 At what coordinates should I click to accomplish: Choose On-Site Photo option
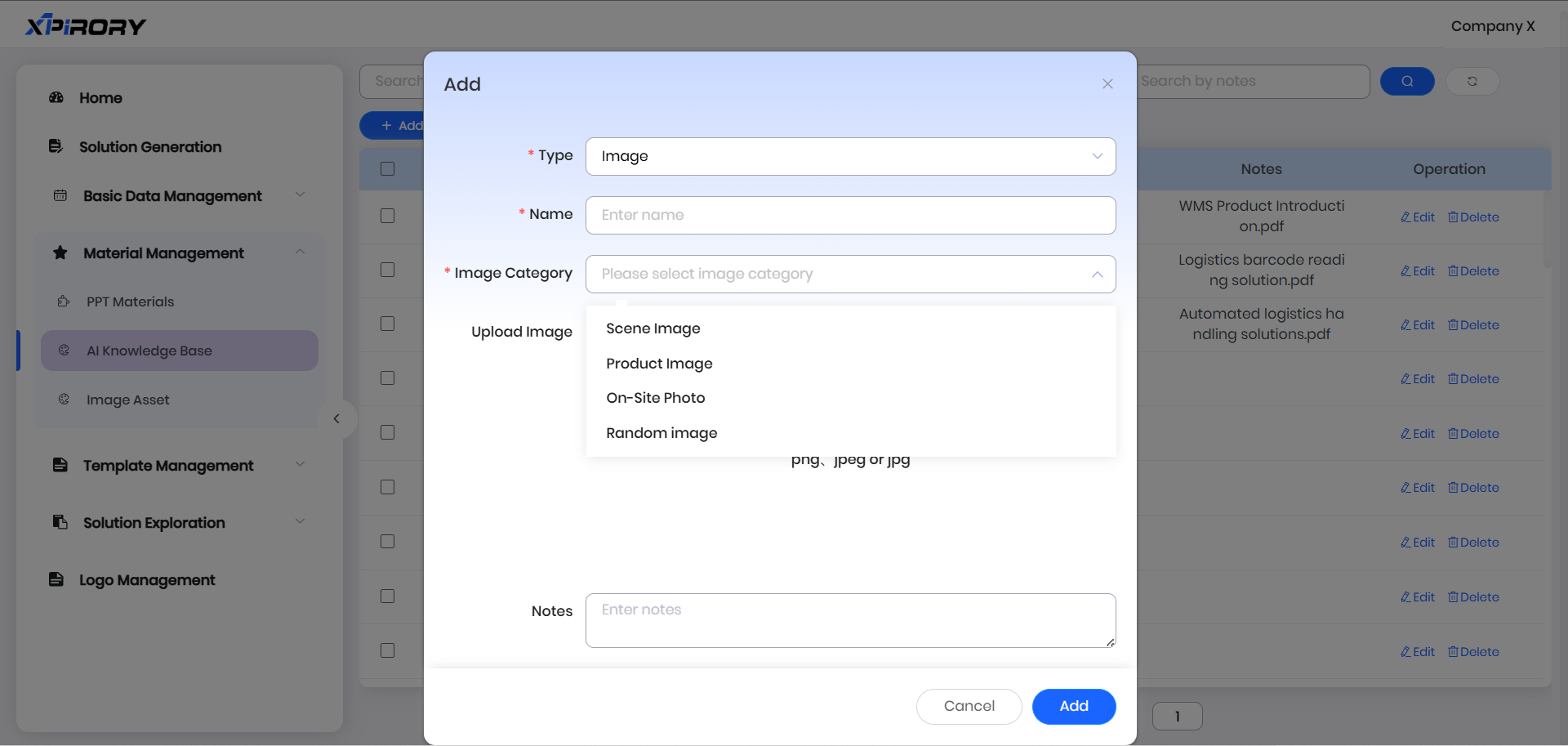[x=655, y=398]
